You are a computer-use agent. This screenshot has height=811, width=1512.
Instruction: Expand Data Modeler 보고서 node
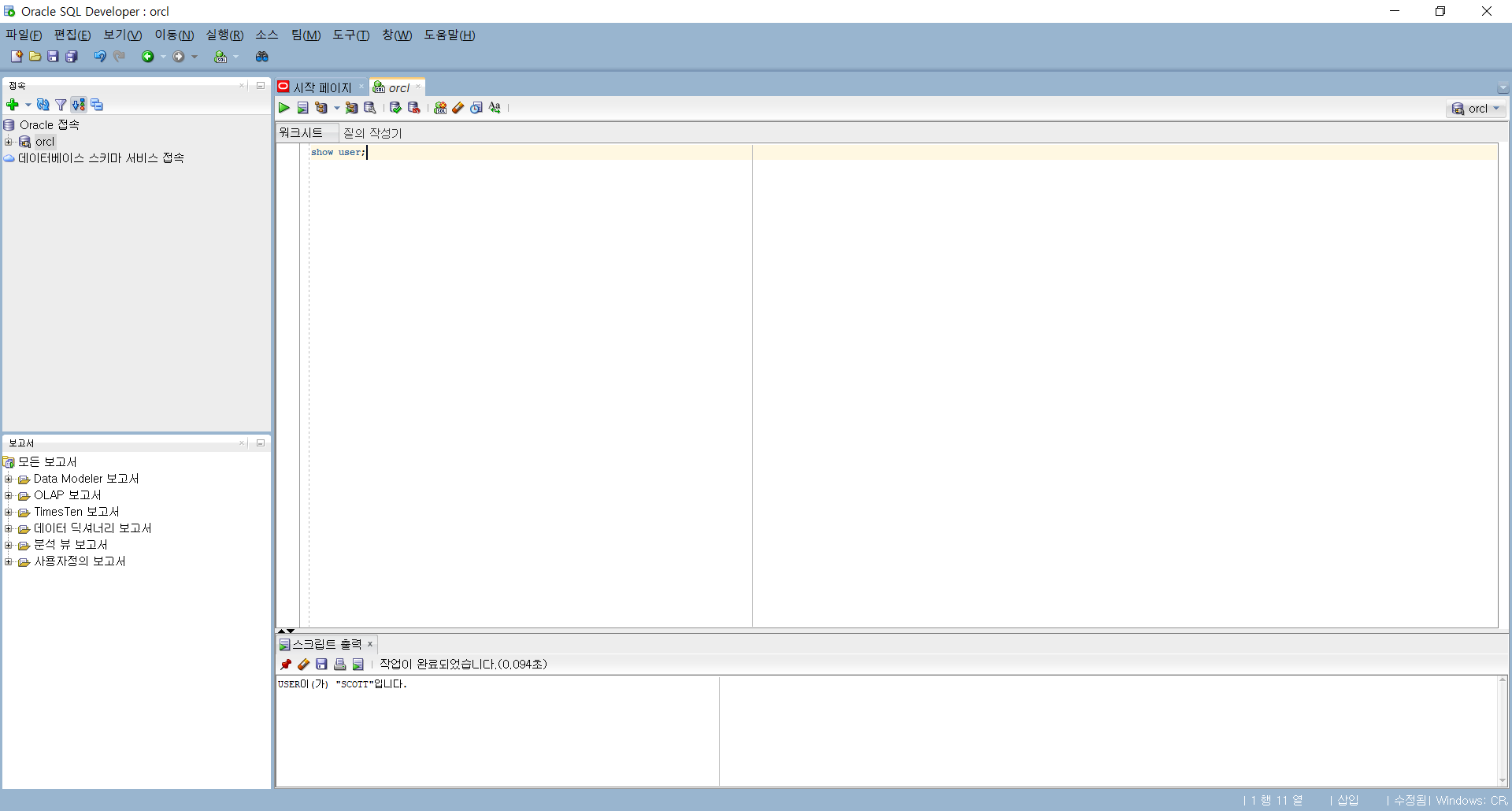click(9, 479)
